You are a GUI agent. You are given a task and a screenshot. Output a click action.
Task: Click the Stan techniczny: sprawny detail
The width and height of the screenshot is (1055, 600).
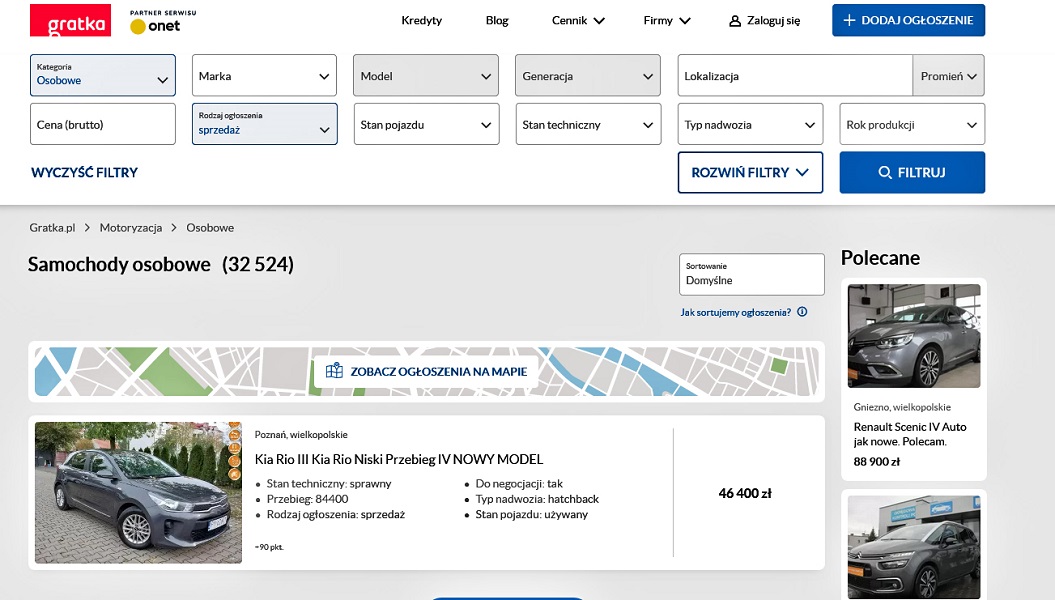pos(329,484)
